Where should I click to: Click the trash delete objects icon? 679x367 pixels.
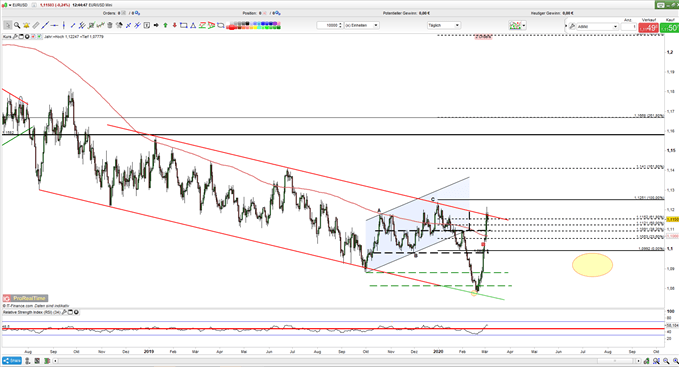(x=110, y=26)
